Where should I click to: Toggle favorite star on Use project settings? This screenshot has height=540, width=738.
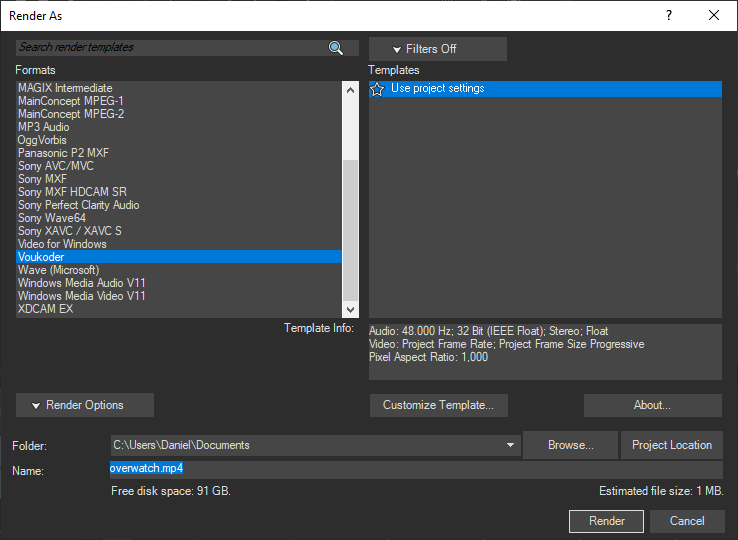click(x=377, y=89)
